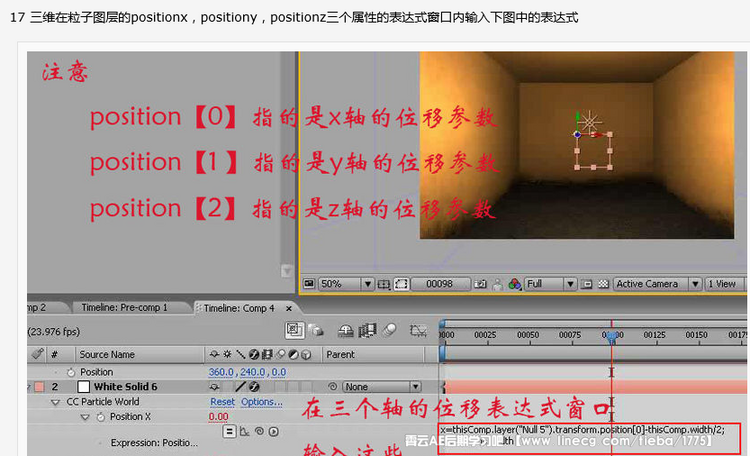Click the collapse transformations column header icon
The height and width of the screenshot is (456, 750).
point(227,355)
